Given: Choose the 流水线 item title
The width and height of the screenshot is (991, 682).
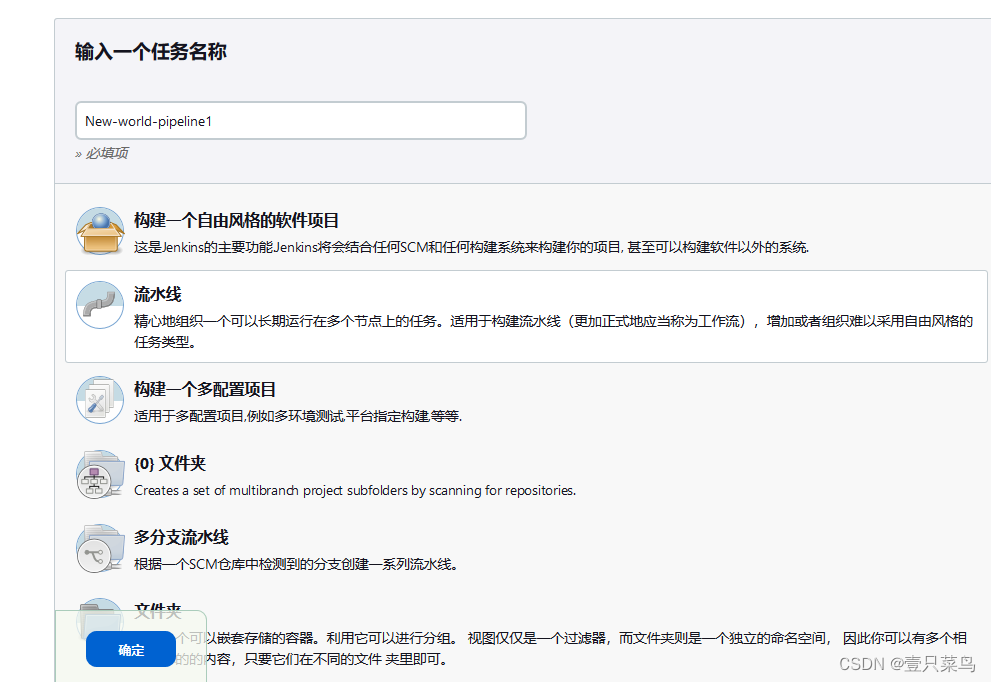Looking at the screenshot, I should click(x=157, y=295).
